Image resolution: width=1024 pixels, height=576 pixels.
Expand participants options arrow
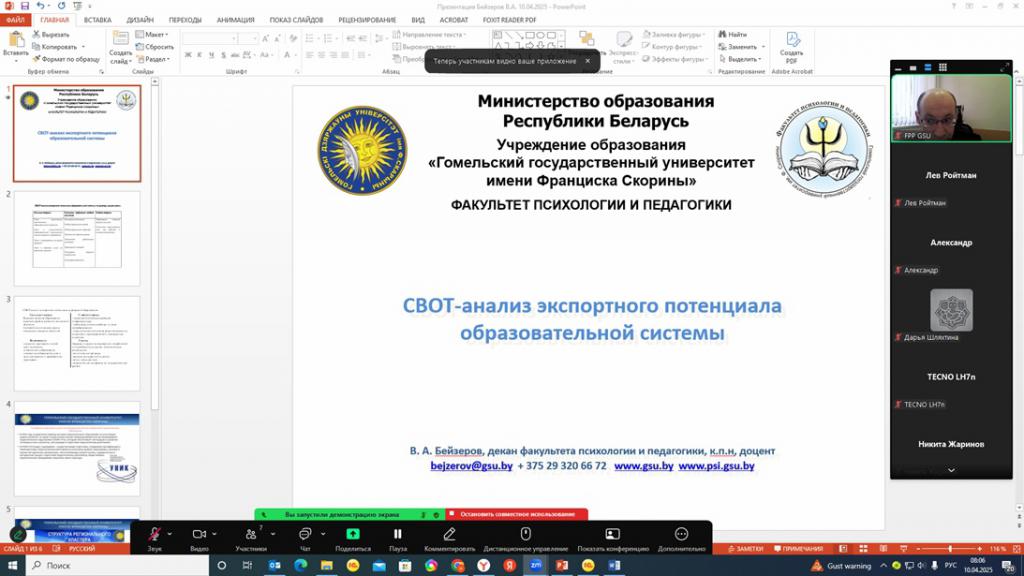(x=272, y=534)
